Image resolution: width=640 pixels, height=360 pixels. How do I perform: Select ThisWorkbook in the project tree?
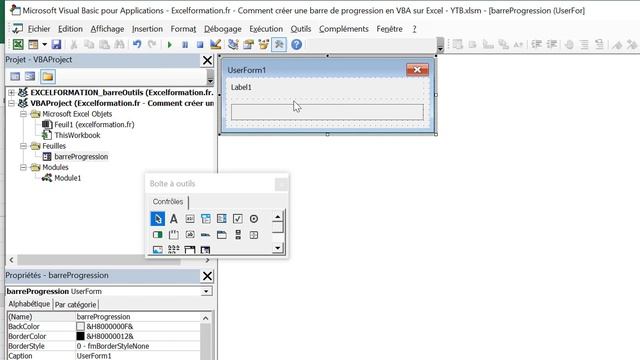point(77,135)
